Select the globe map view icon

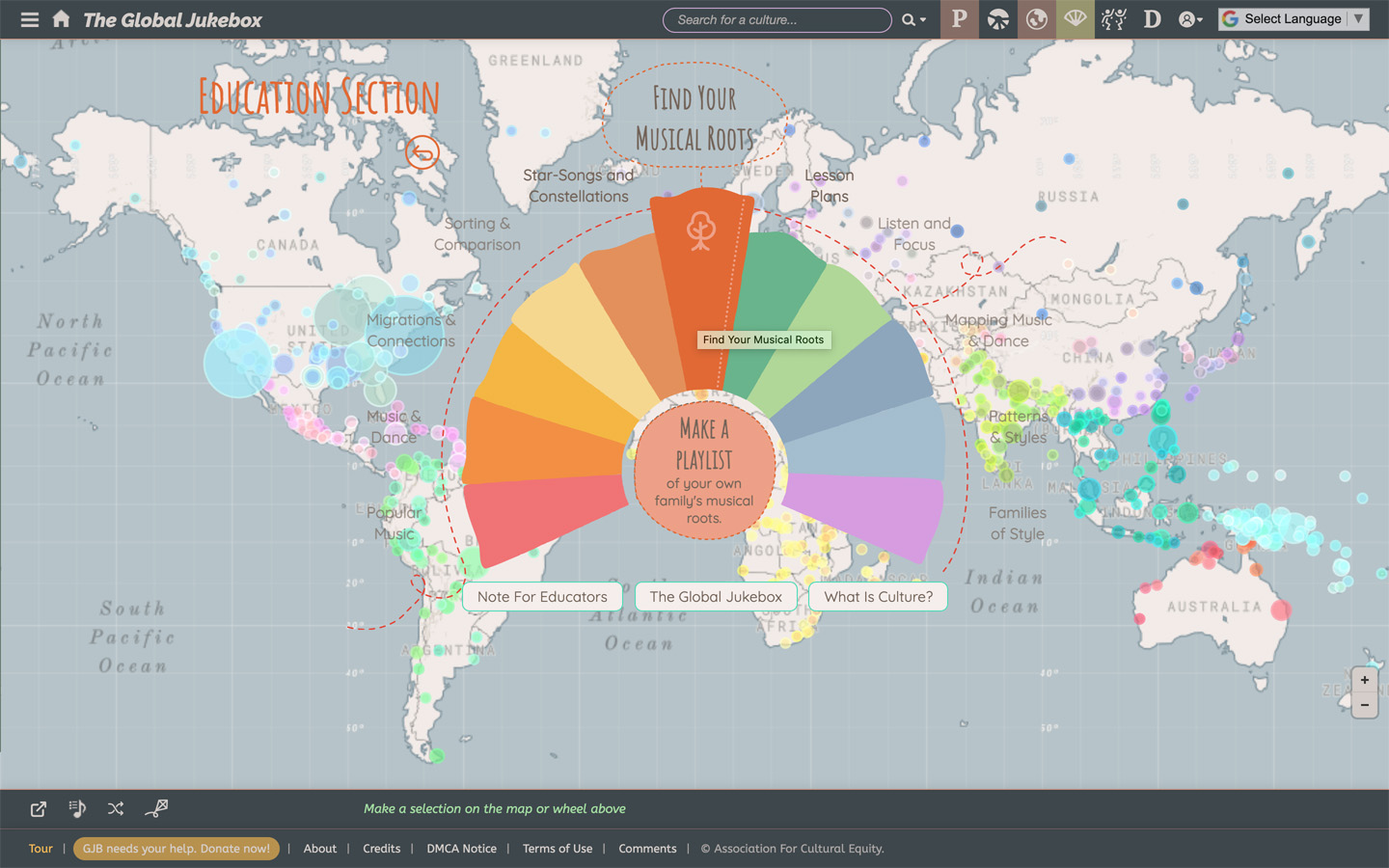1037,19
